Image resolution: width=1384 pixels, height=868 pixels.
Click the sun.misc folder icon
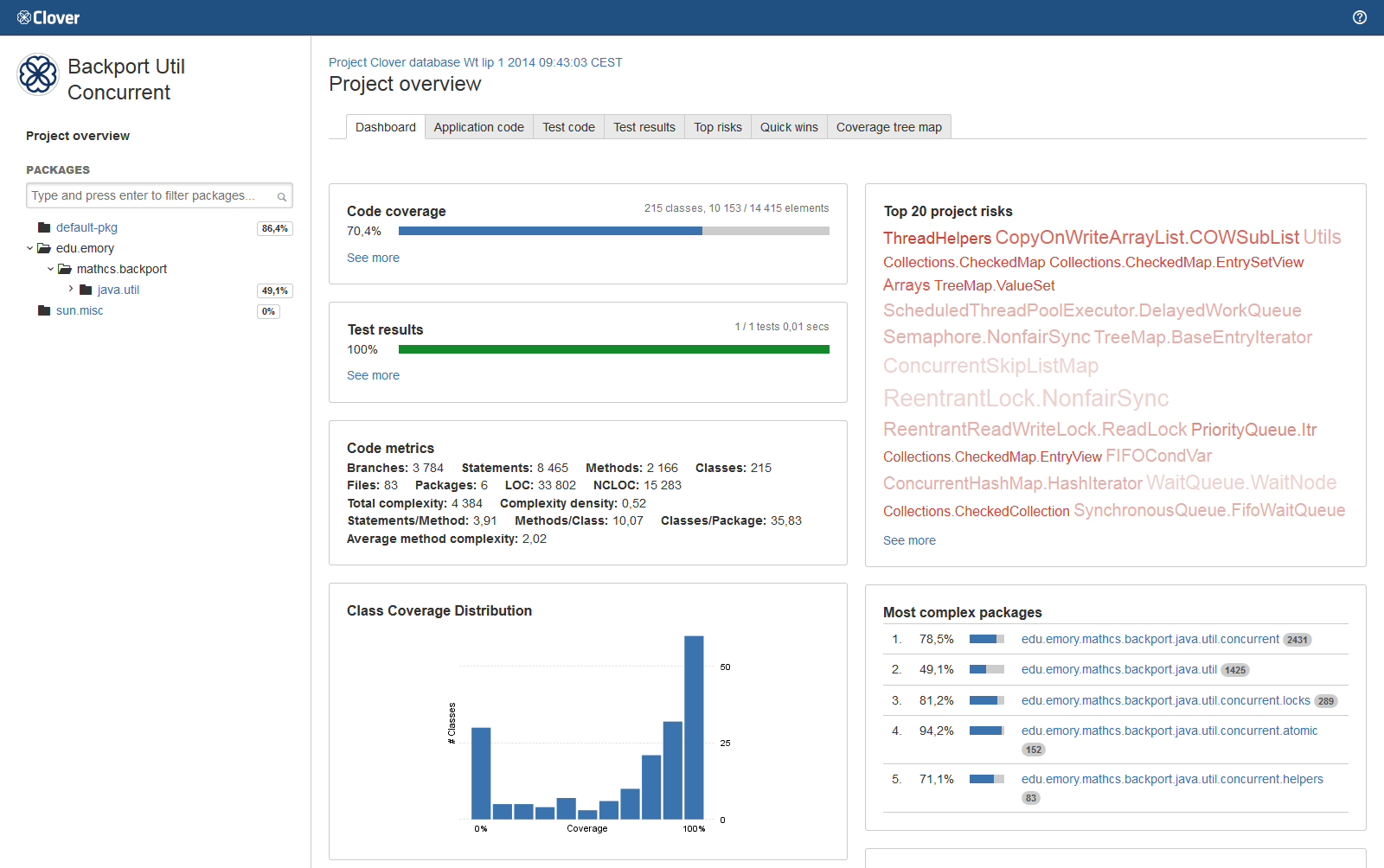click(x=44, y=310)
